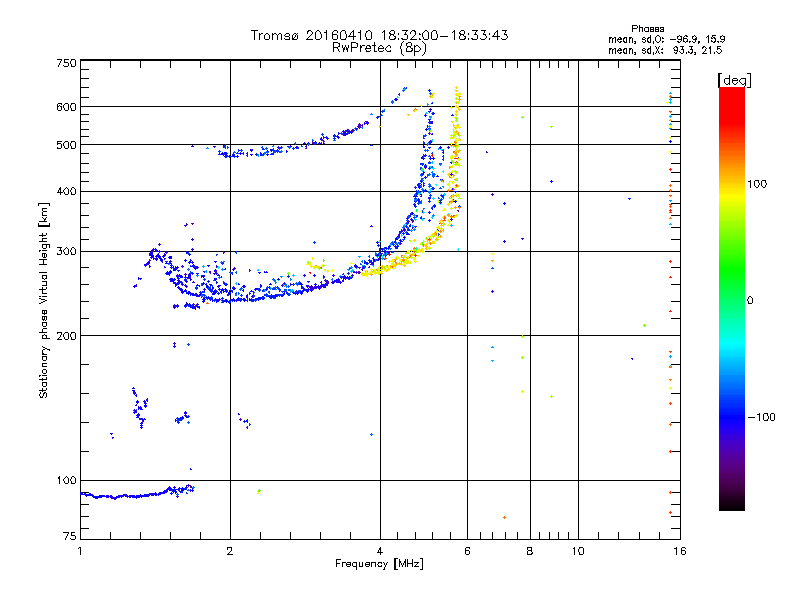
Task: Click the '750' height axis tick label
Action: pyautogui.click(x=66, y=63)
